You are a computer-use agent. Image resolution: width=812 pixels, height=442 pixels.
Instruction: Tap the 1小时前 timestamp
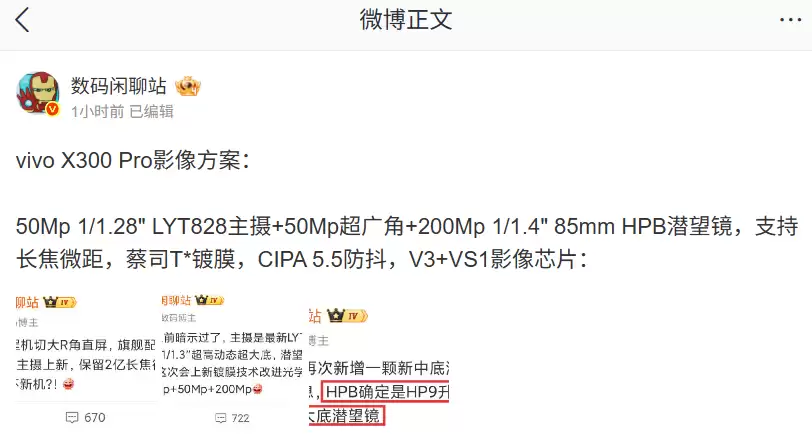tap(97, 111)
